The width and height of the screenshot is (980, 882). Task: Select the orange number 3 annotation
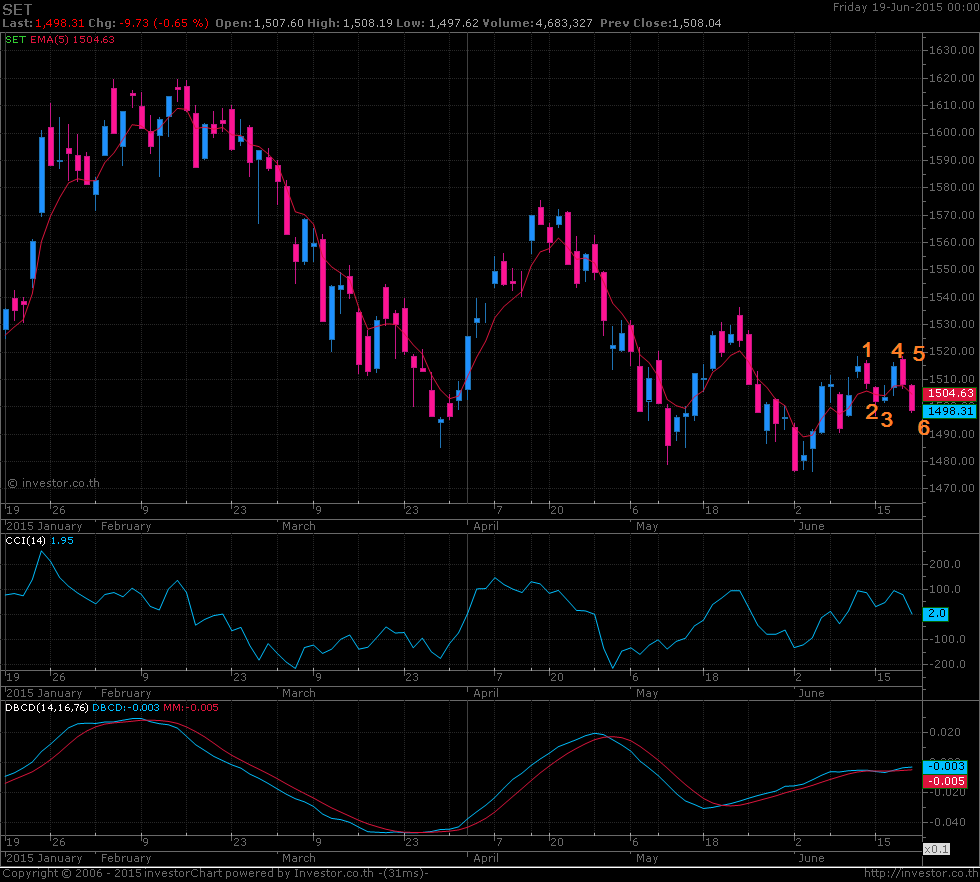tap(886, 420)
